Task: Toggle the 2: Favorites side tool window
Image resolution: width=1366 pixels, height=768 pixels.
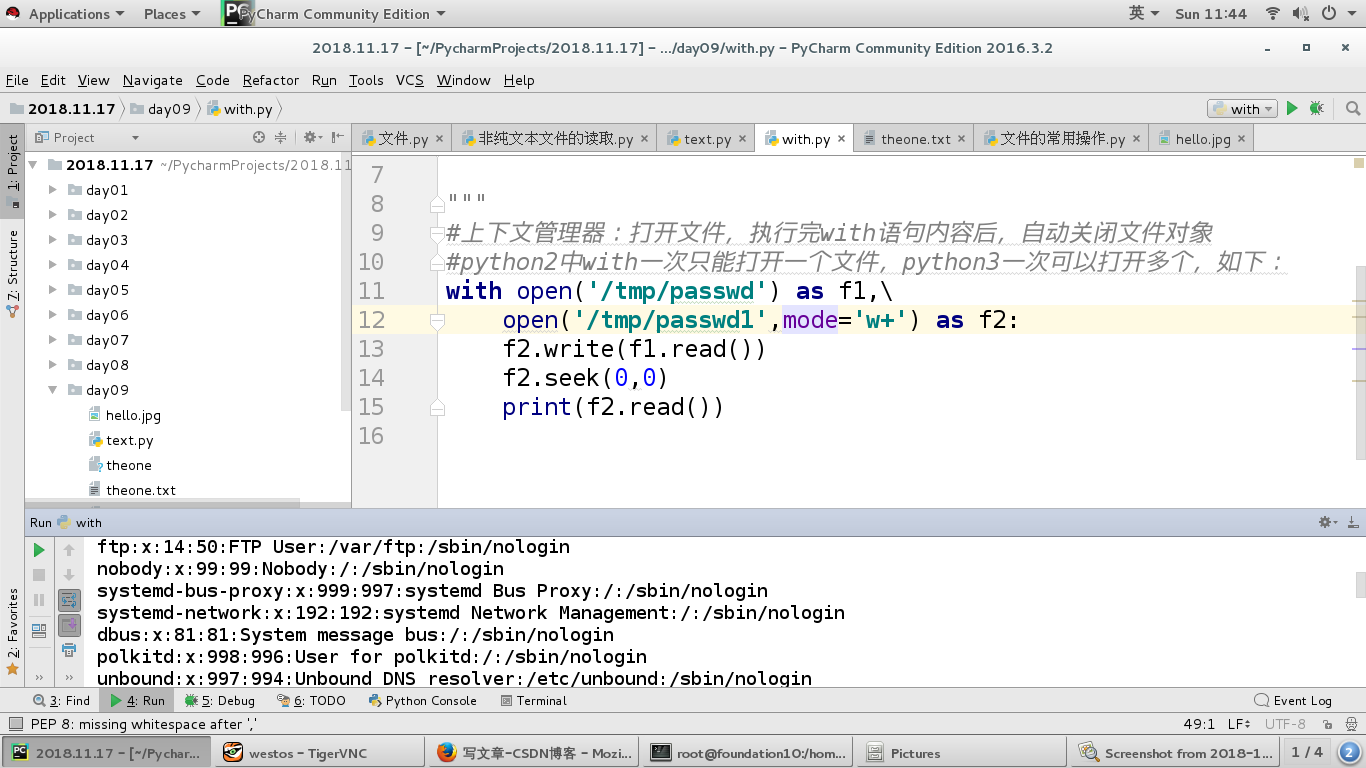Action: tap(12, 632)
